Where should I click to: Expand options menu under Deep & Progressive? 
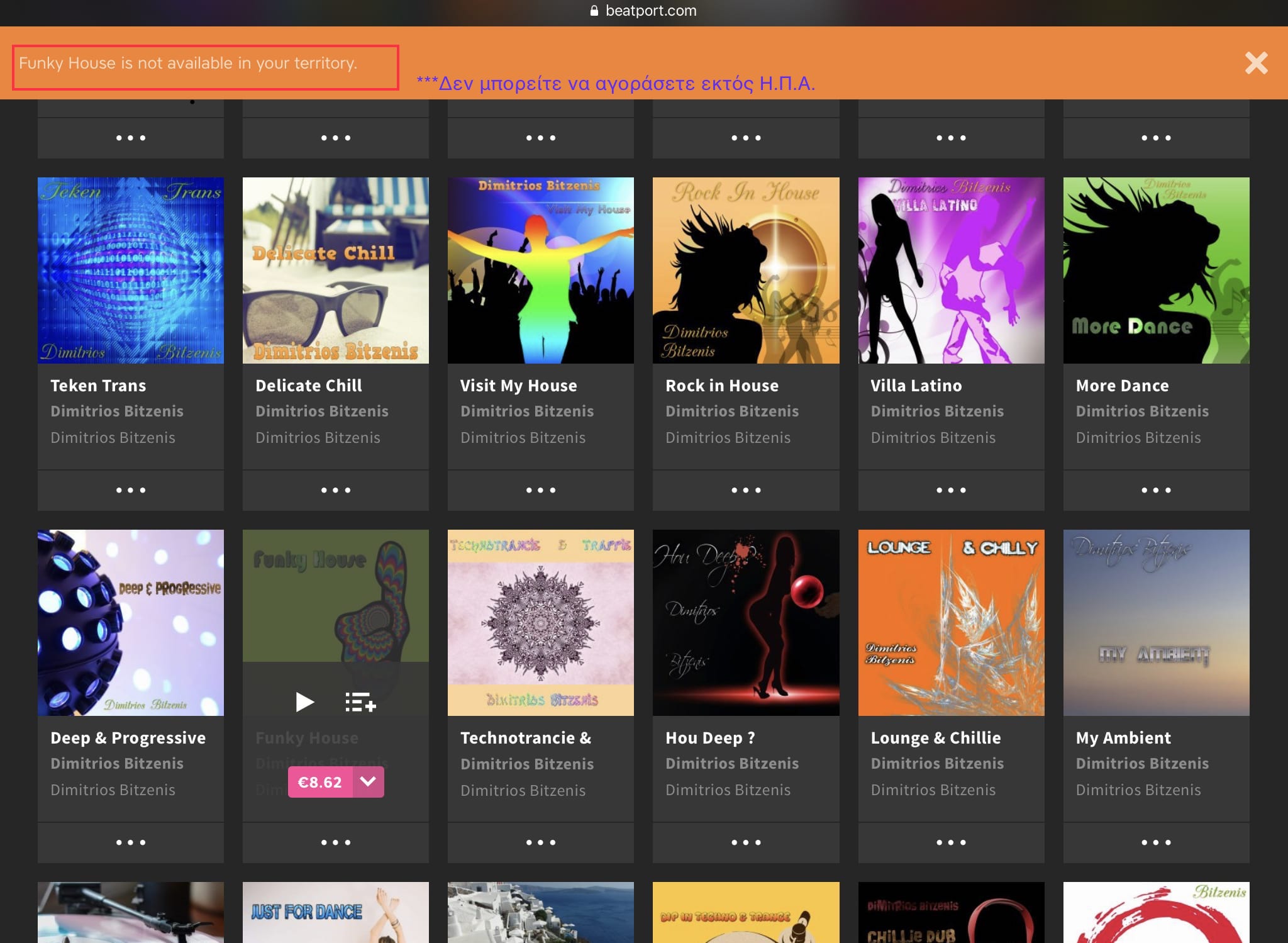click(131, 842)
